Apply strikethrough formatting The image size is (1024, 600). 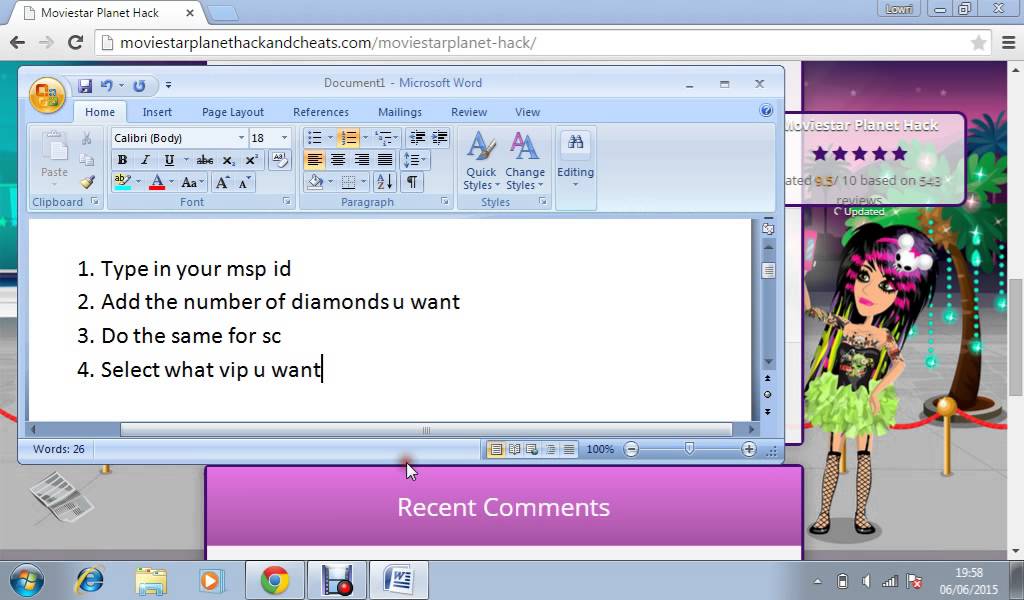[204, 160]
